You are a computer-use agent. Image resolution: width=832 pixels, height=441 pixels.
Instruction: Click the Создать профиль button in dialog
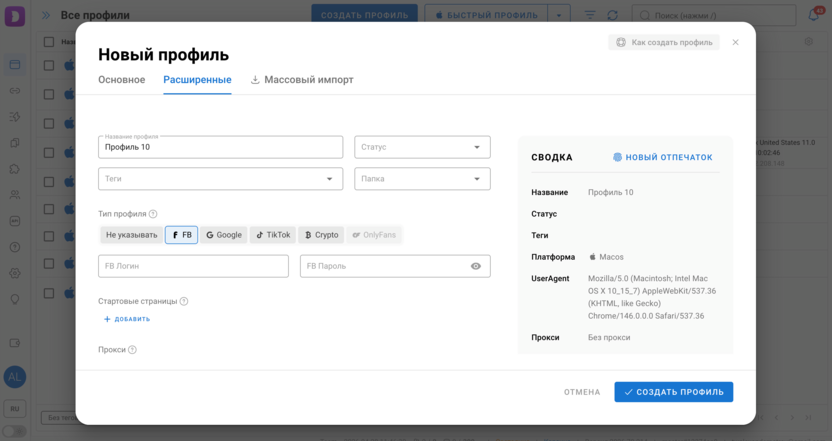(673, 392)
